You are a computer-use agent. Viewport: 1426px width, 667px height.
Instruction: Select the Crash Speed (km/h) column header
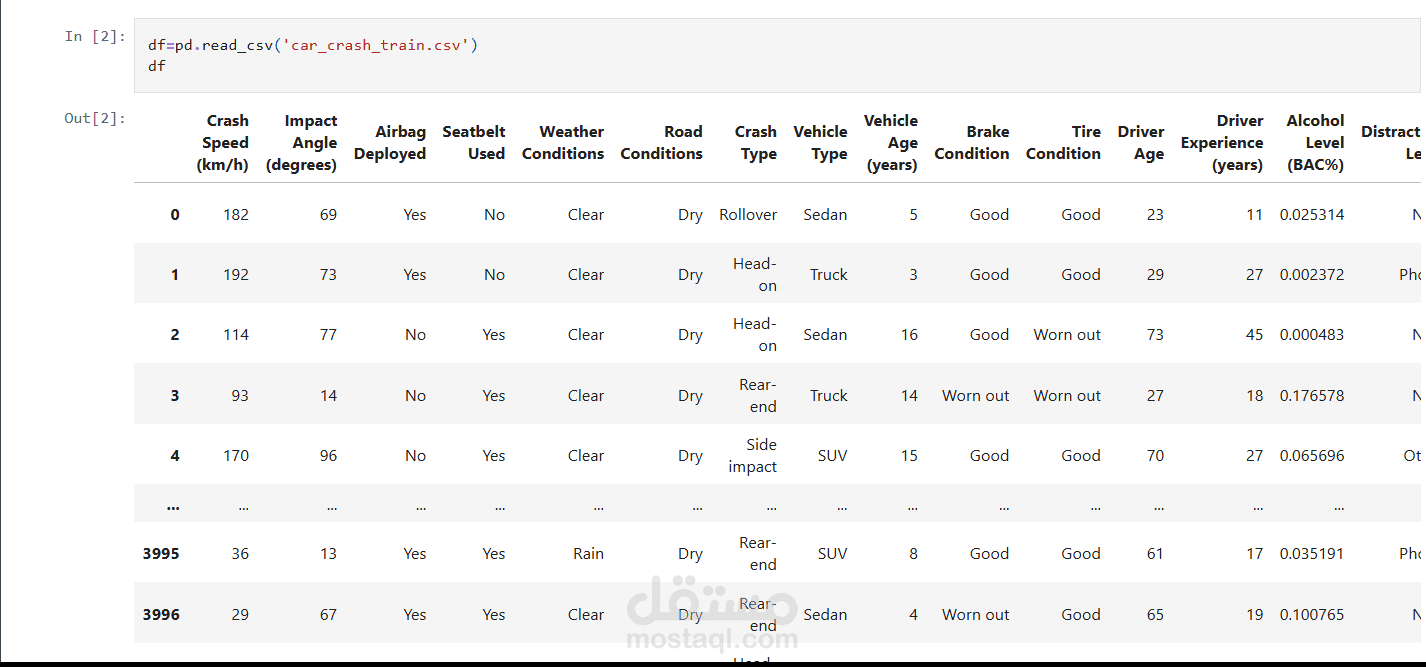pyautogui.click(x=225, y=143)
